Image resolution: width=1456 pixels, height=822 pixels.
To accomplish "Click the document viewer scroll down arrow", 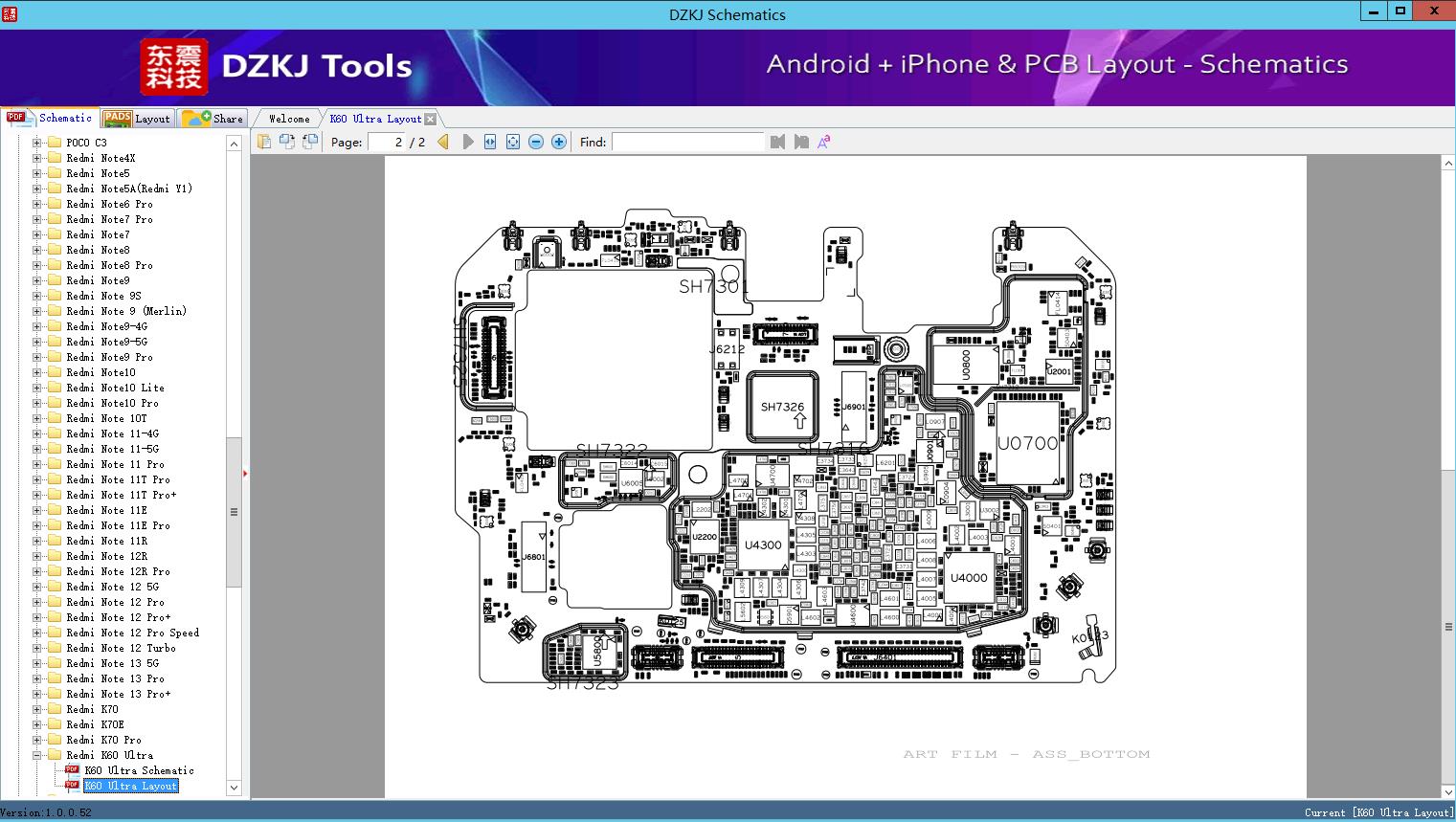I will 1448,791.
